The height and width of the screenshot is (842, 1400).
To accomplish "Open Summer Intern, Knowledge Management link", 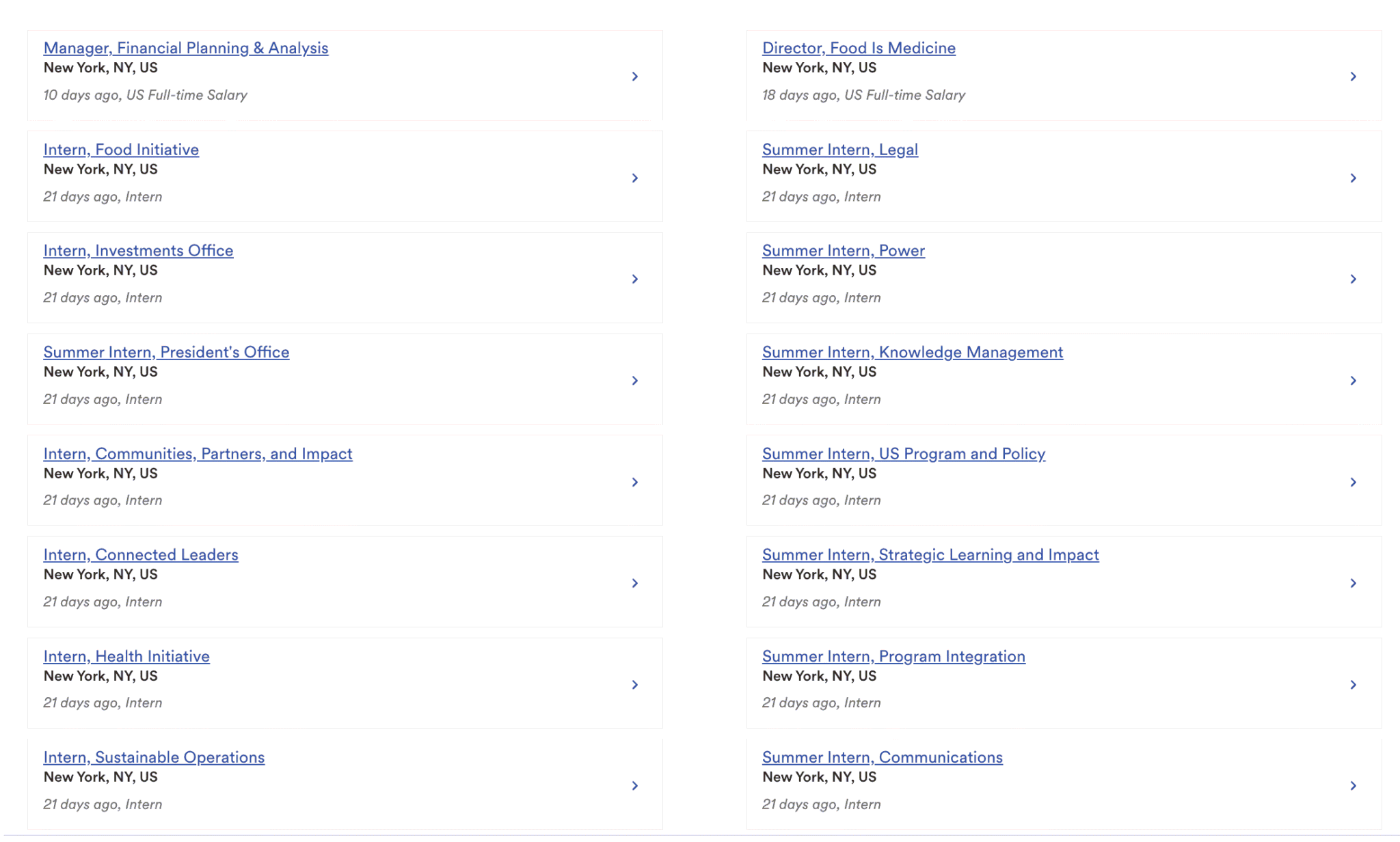I will (x=913, y=352).
